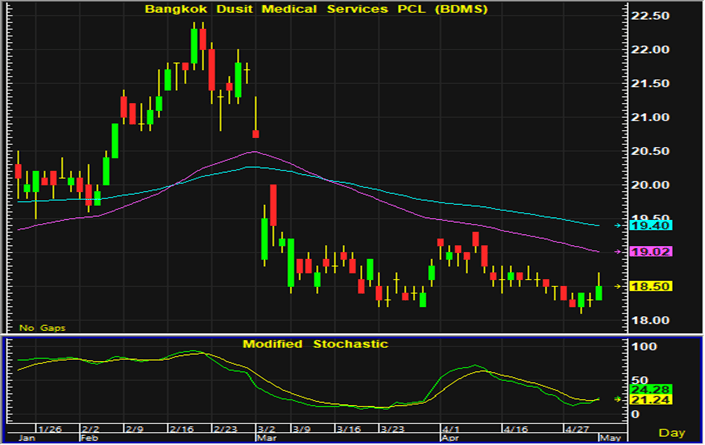The height and width of the screenshot is (445, 705).
Task: Click the 22.50 price scale label
Action: [650, 16]
